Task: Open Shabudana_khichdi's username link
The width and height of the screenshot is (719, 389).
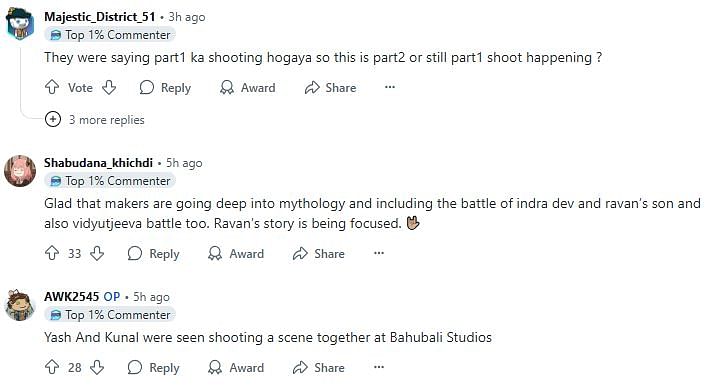Action: pyautogui.click(x=98, y=163)
